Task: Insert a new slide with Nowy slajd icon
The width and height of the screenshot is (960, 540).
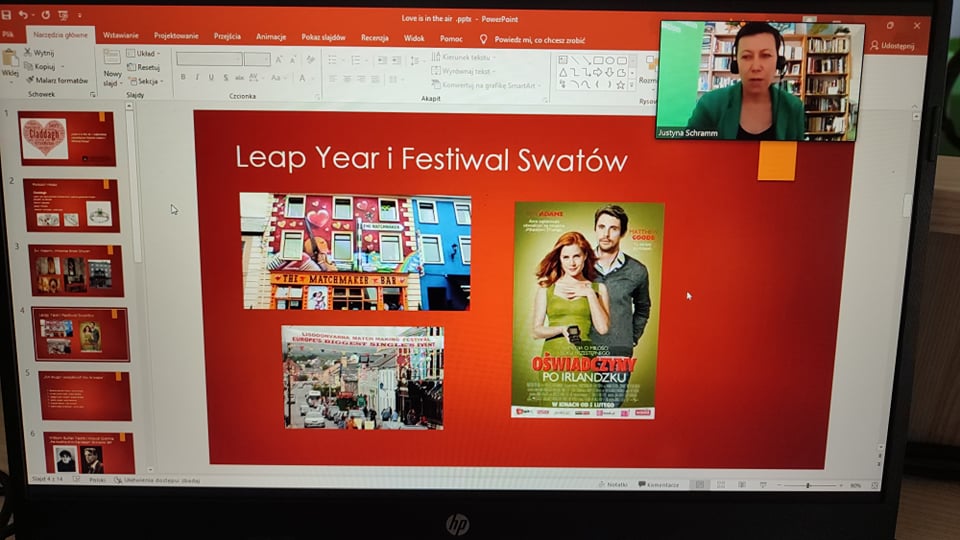Action: tap(112, 58)
